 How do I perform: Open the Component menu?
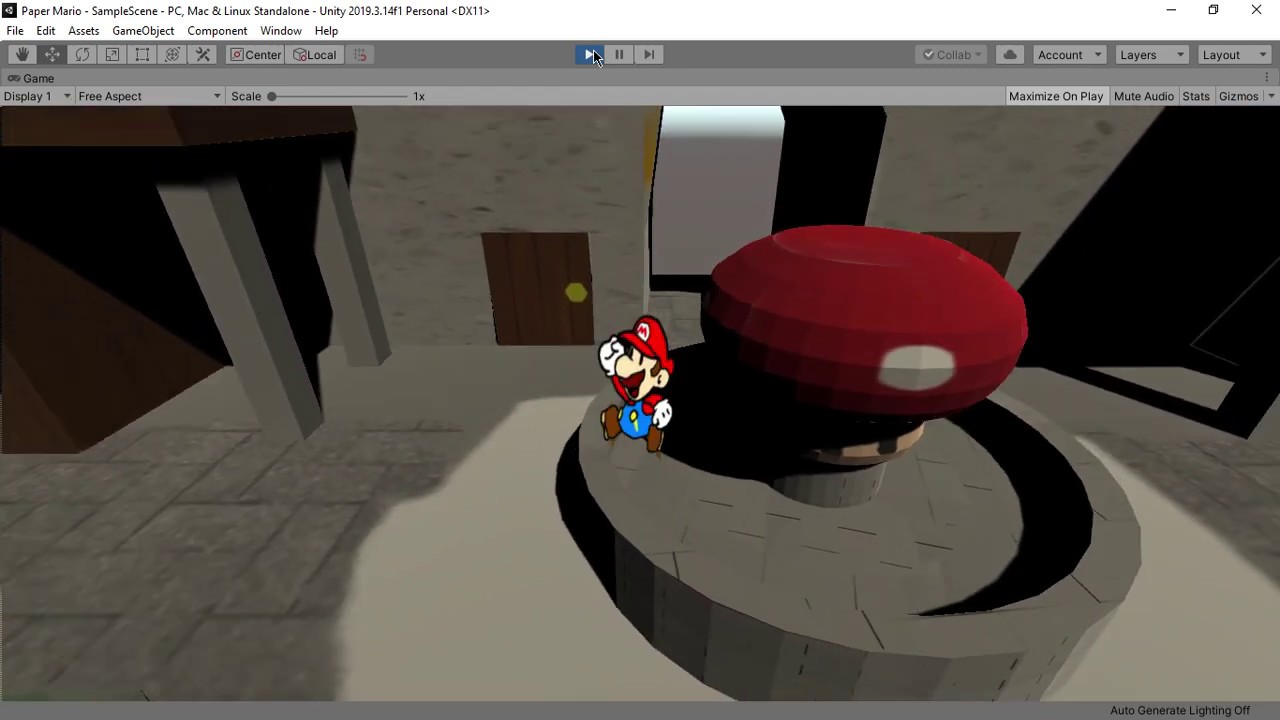217,31
